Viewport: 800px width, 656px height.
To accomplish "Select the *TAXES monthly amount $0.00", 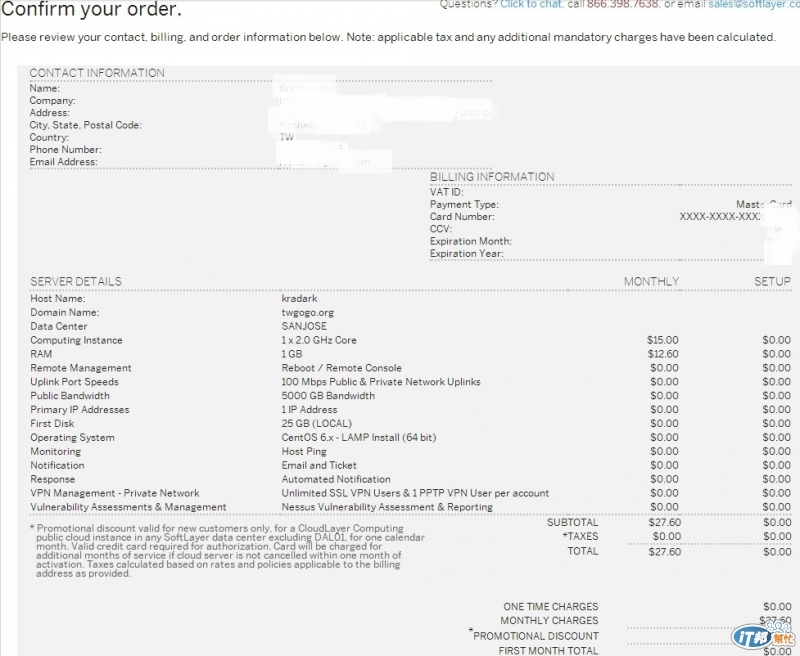I will click(667, 536).
